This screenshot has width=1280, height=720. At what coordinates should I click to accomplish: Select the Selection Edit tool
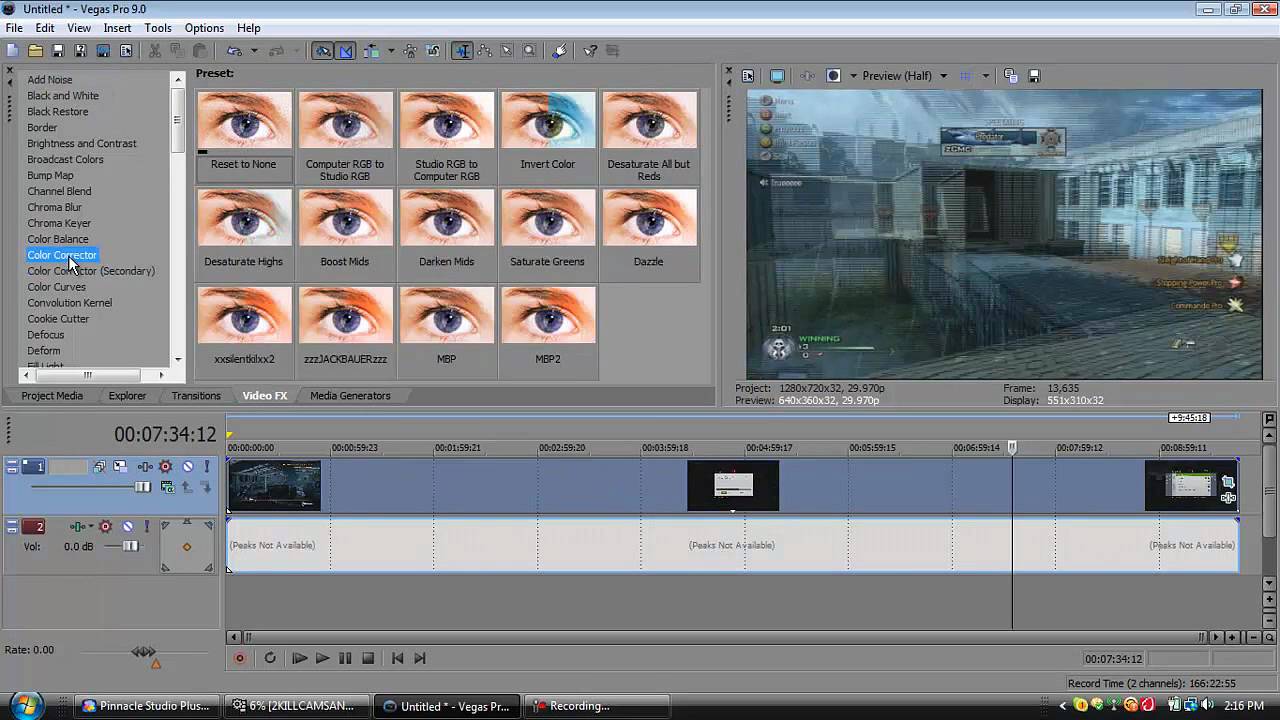[507, 51]
